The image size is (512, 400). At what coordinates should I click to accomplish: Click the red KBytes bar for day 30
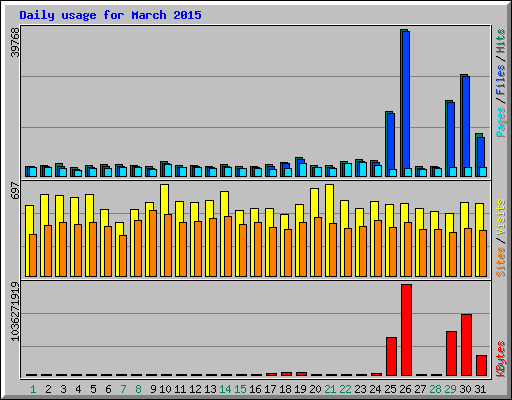click(466, 345)
